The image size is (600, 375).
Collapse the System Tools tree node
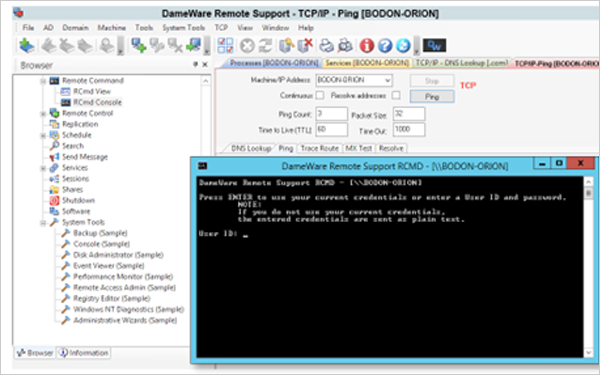(43, 223)
